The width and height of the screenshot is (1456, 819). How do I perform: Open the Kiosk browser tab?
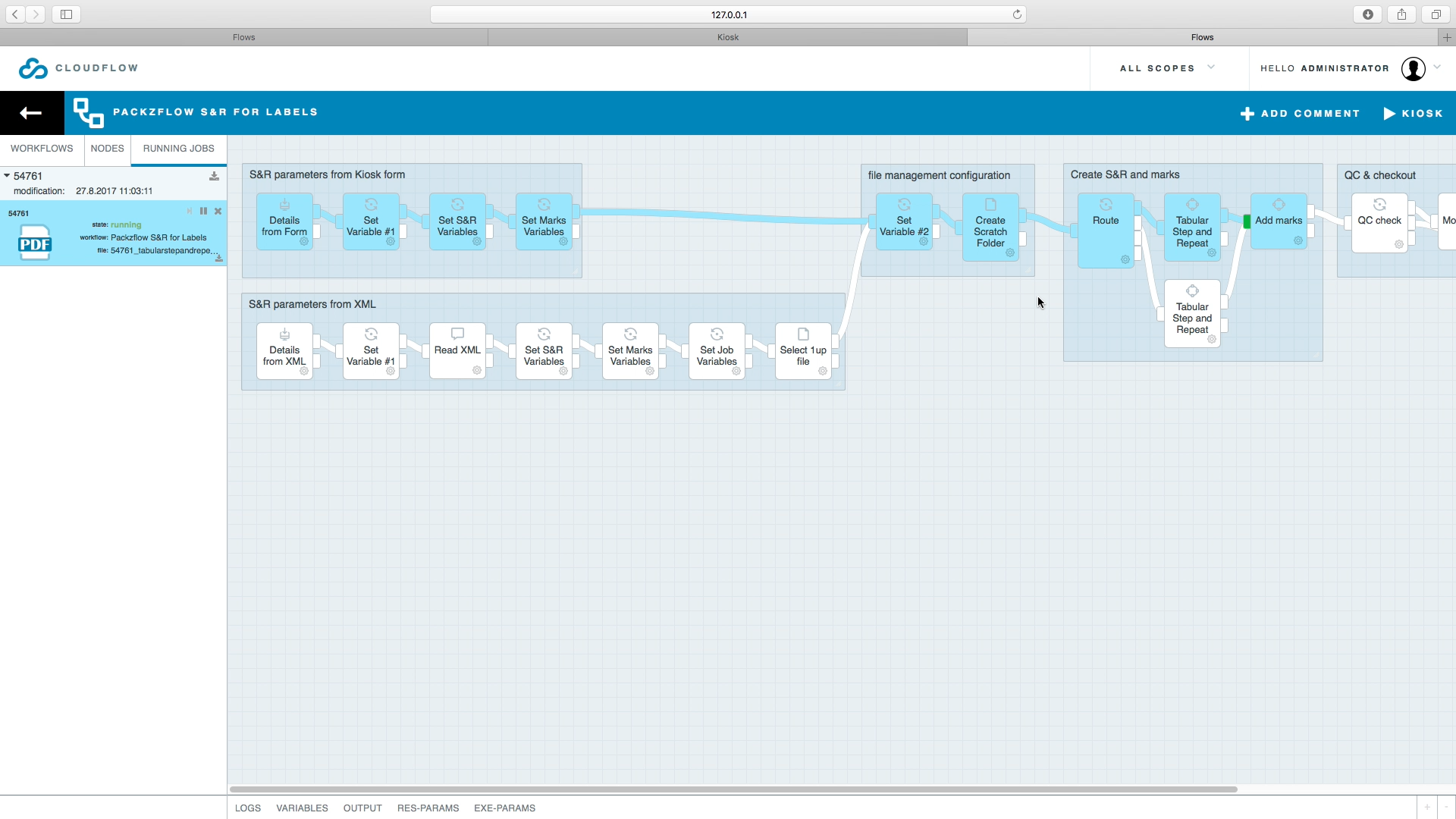click(x=727, y=37)
